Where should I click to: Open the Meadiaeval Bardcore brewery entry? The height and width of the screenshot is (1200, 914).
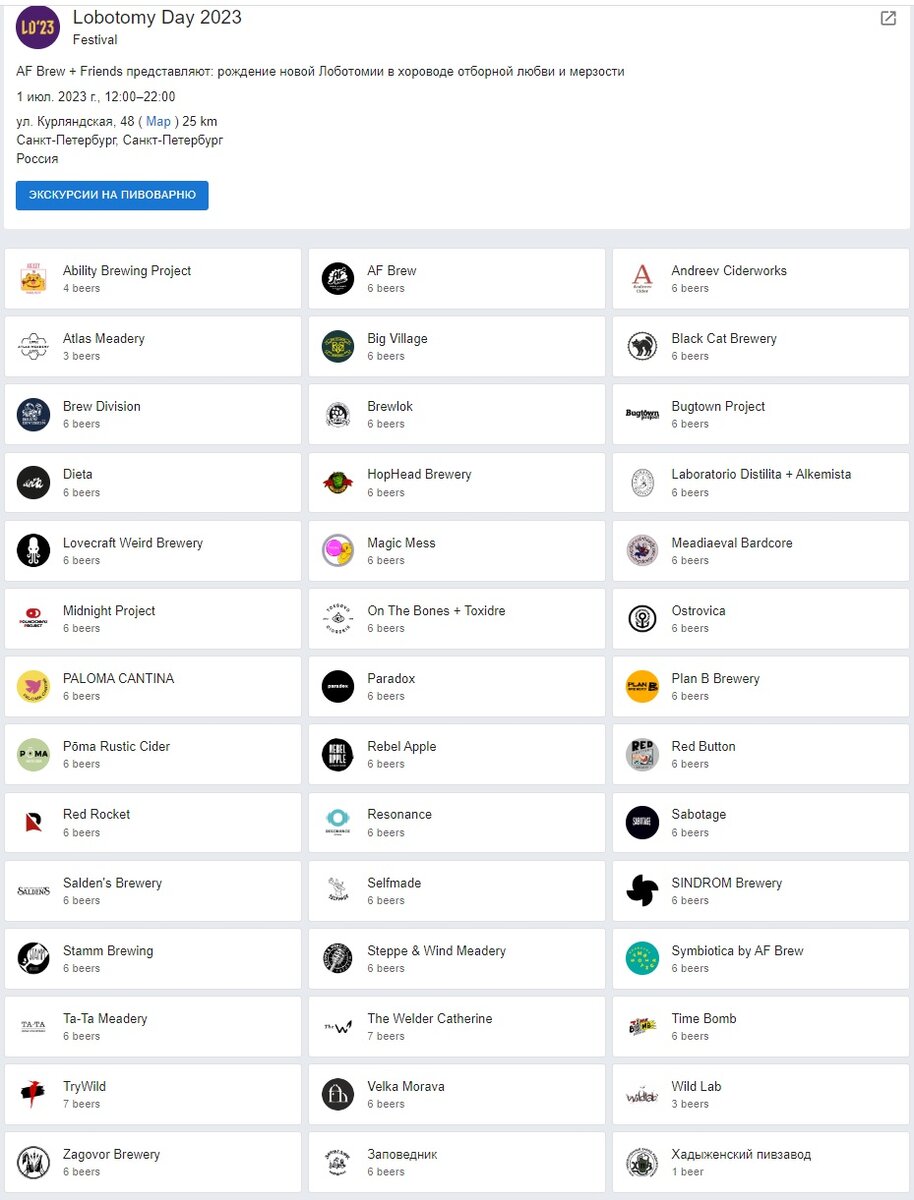pos(760,551)
